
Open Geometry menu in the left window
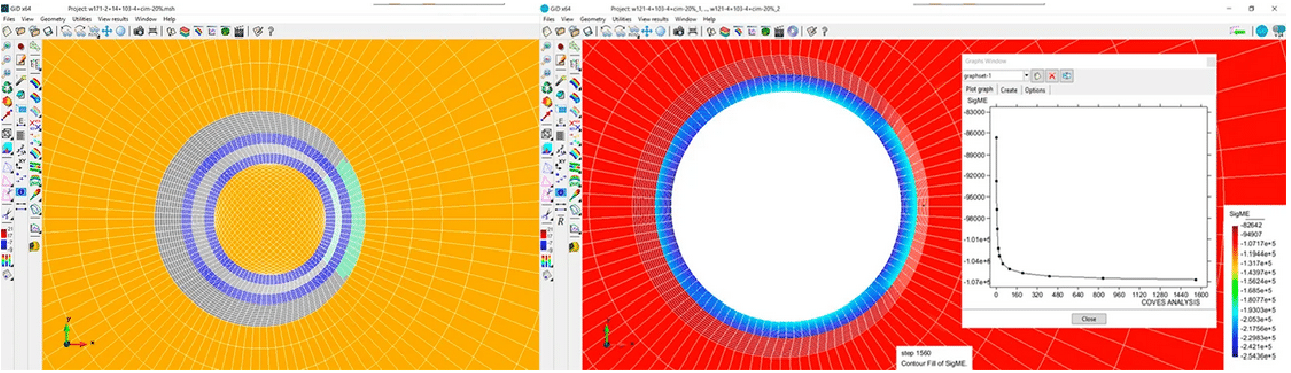(52, 19)
